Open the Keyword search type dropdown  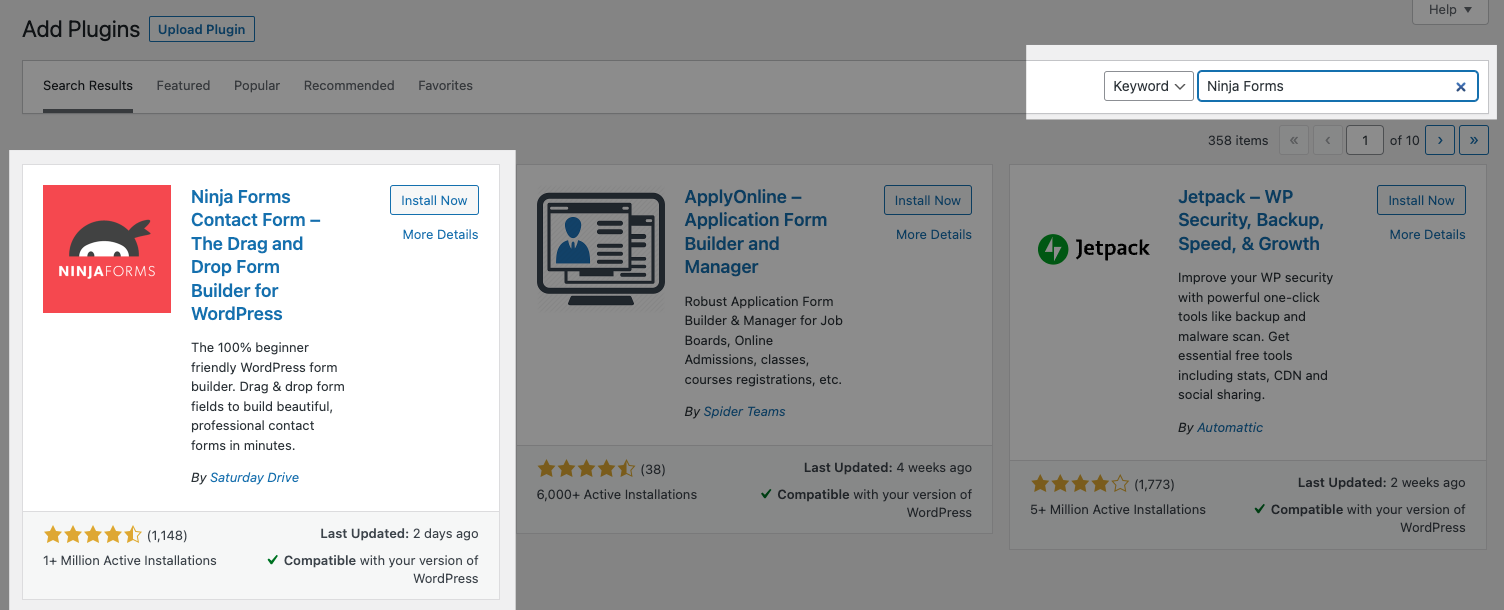(x=1148, y=86)
